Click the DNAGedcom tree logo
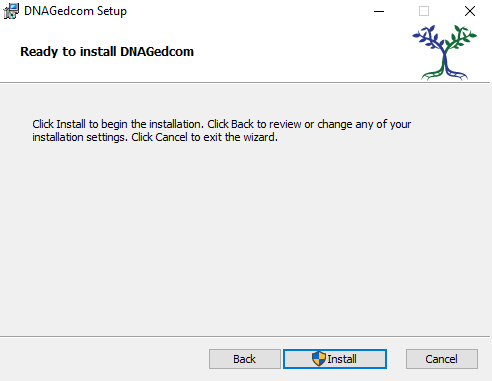492x381 pixels. (x=445, y=52)
